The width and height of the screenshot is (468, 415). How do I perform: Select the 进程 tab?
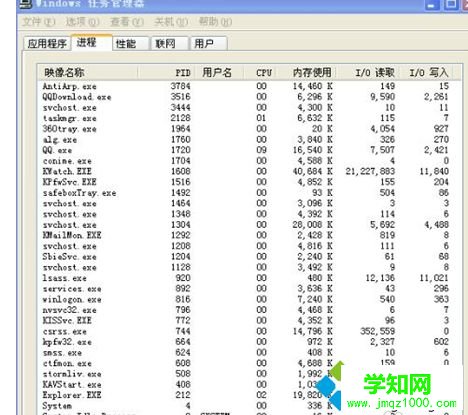[91, 42]
